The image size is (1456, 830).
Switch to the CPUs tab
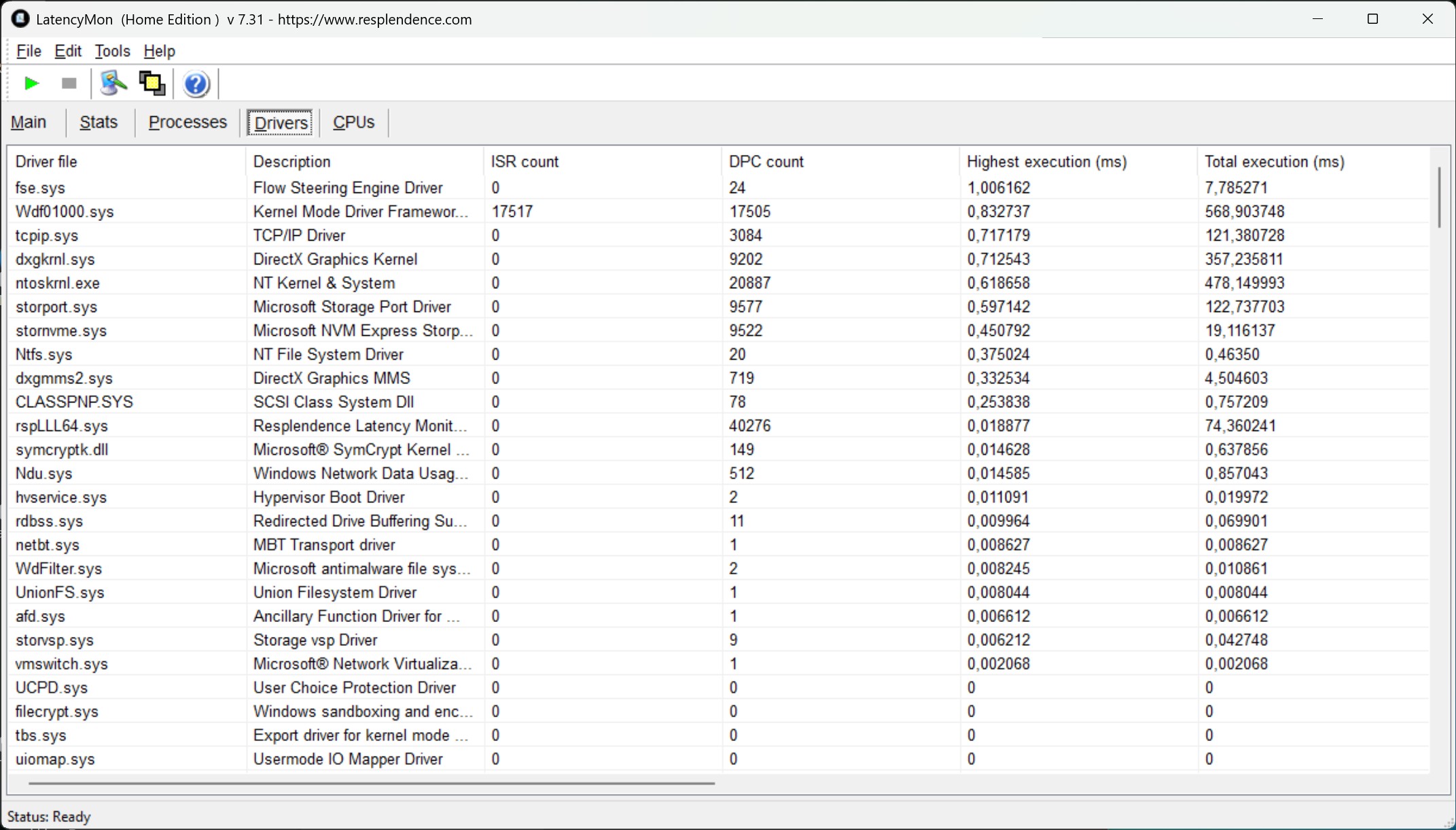[x=353, y=122]
